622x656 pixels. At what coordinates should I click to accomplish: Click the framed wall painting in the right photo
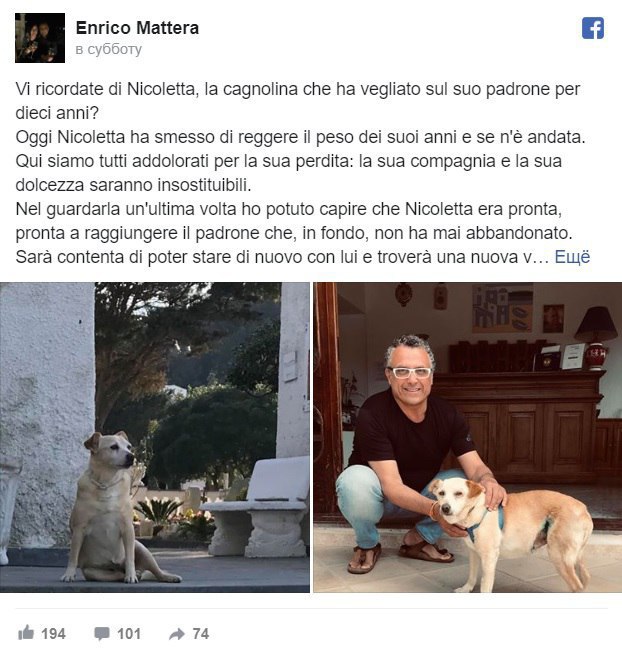[x=502, y=308]
